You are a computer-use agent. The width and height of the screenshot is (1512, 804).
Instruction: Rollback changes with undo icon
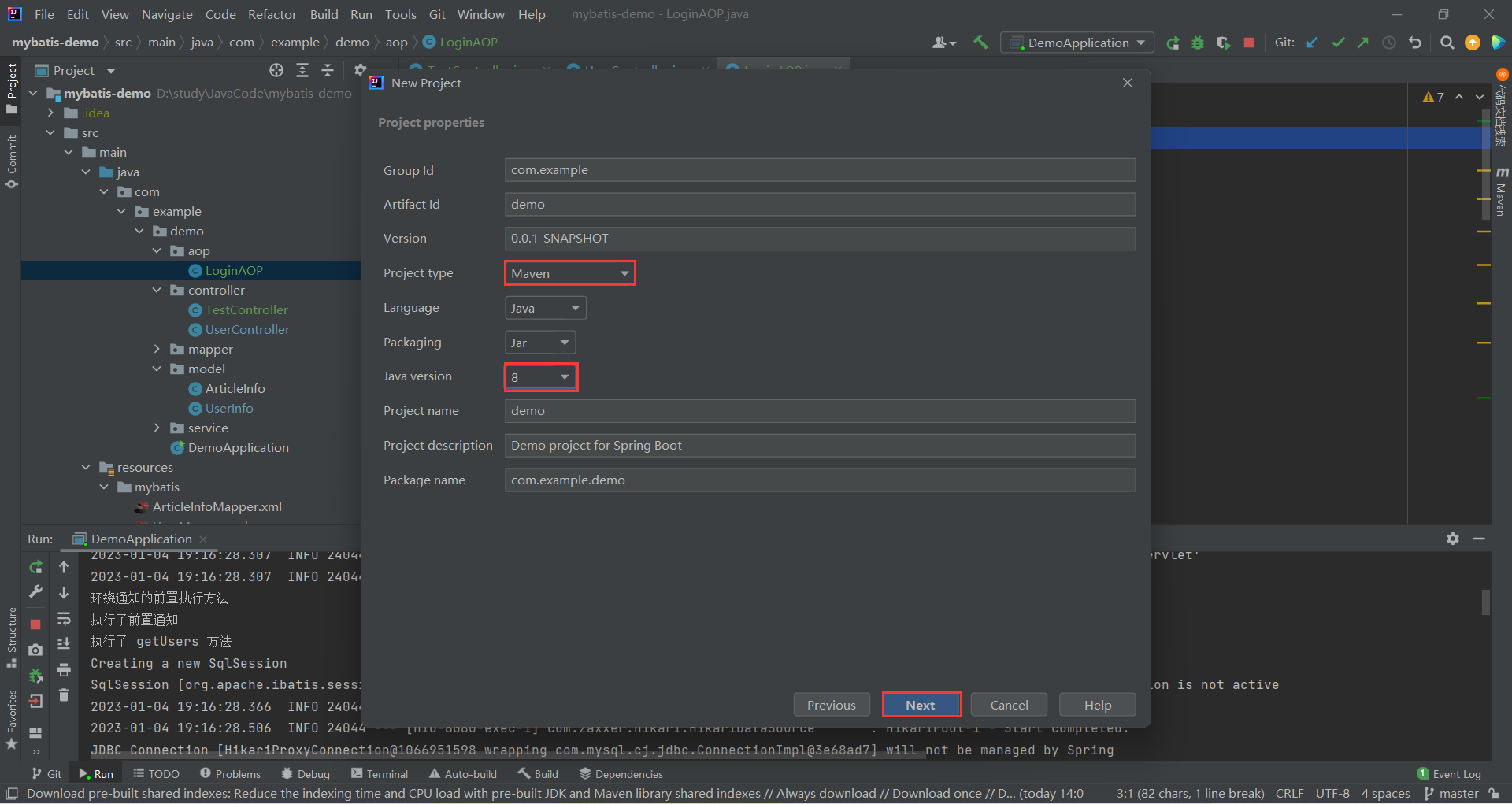tap(1415, 43)
